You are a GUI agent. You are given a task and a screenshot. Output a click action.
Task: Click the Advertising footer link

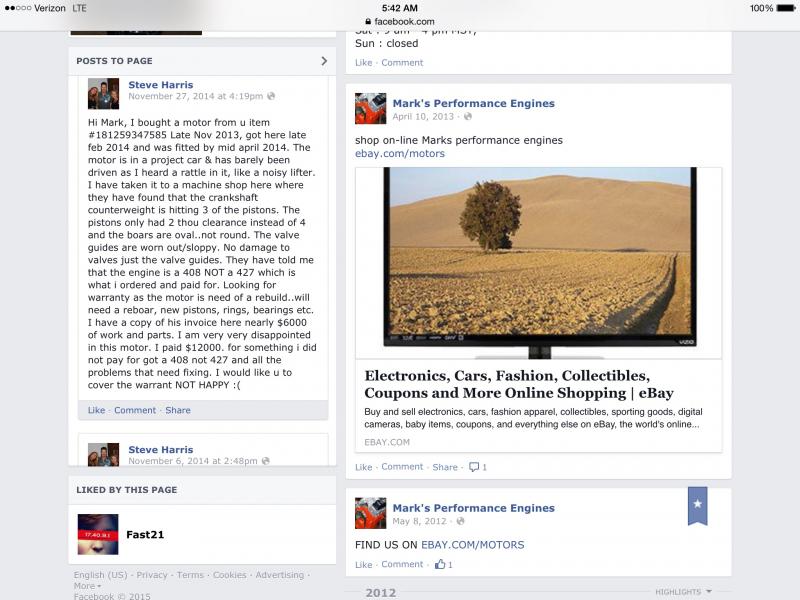[280, 575]
